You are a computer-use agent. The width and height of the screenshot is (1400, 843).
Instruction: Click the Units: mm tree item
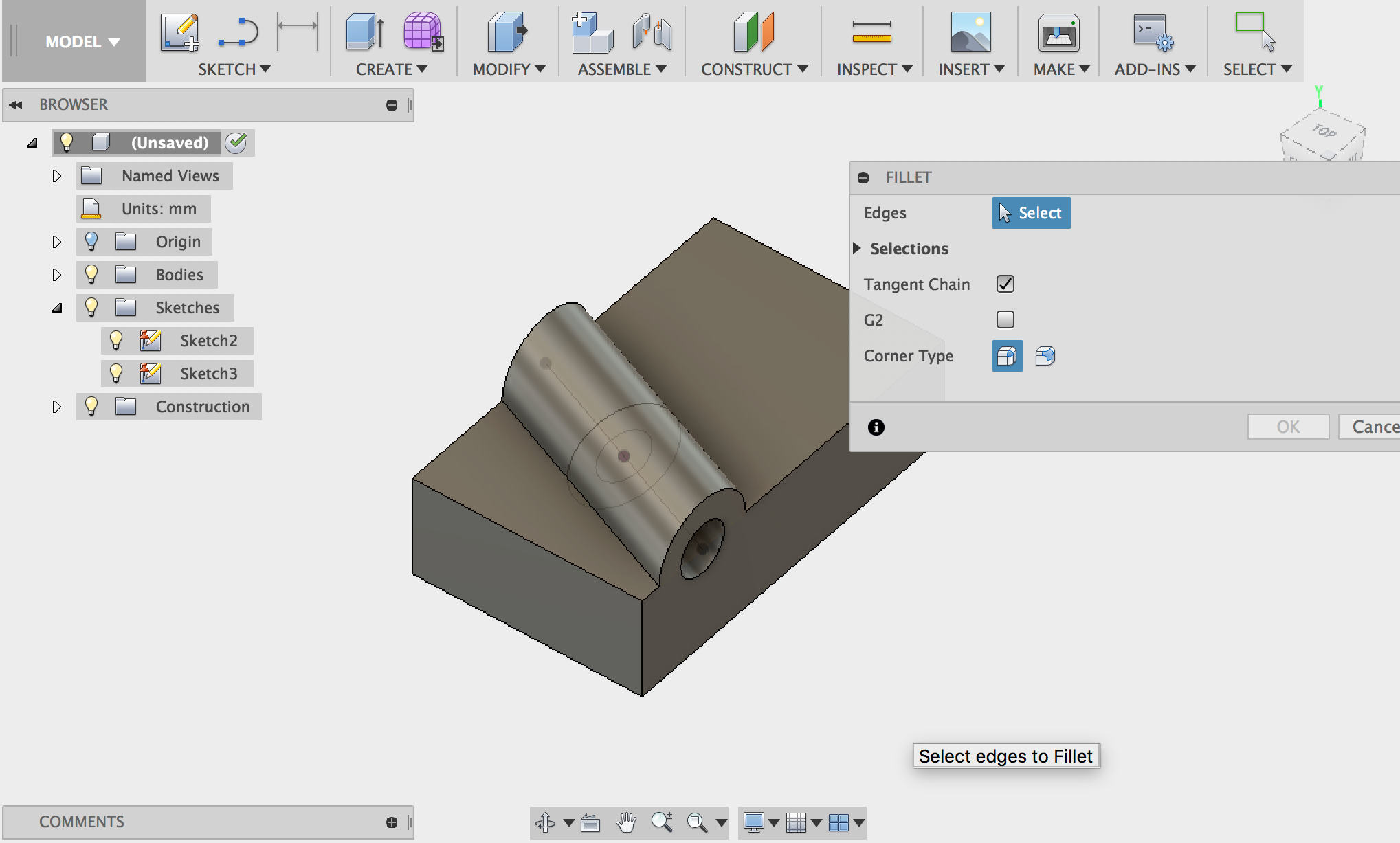click(x=144, y=209)
